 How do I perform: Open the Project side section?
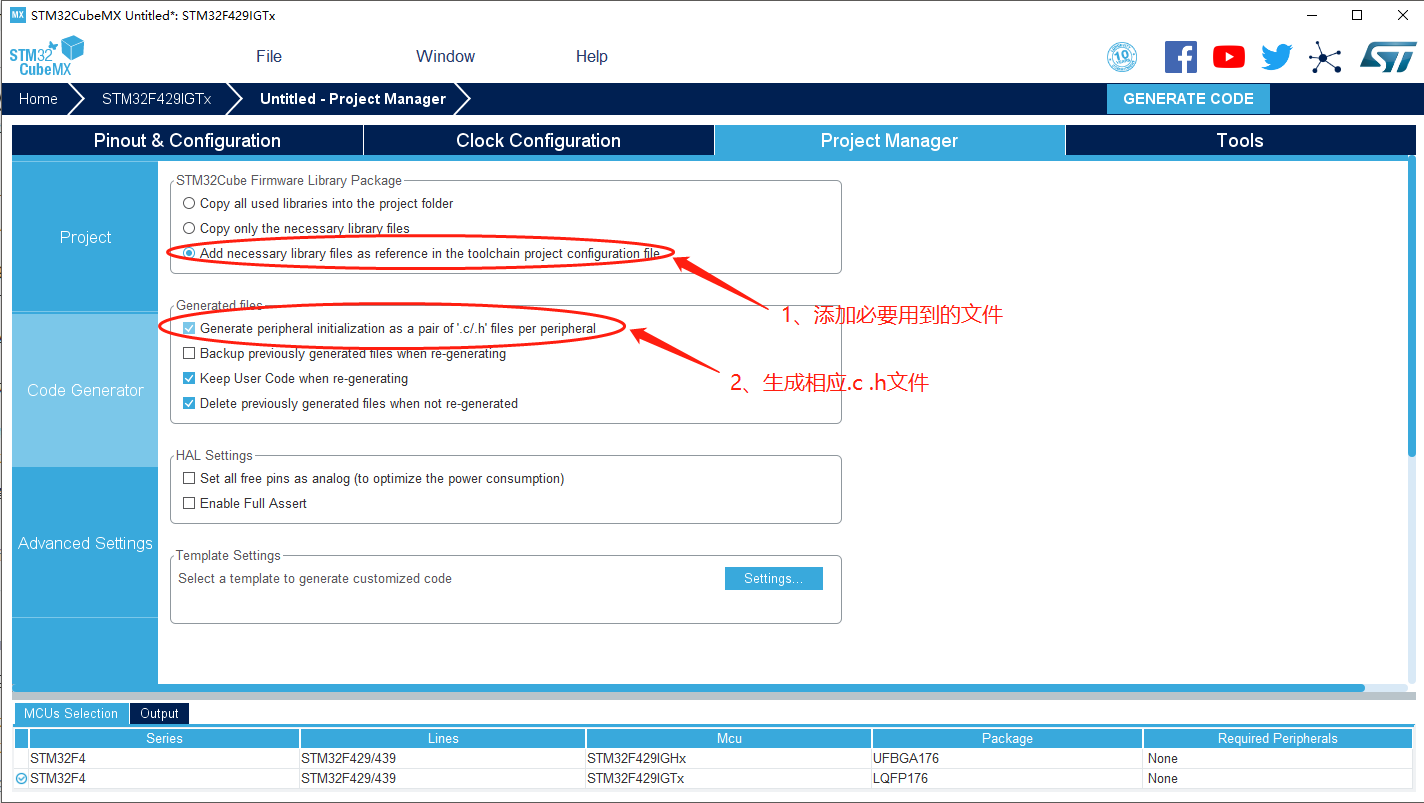(x=85, y=237)
